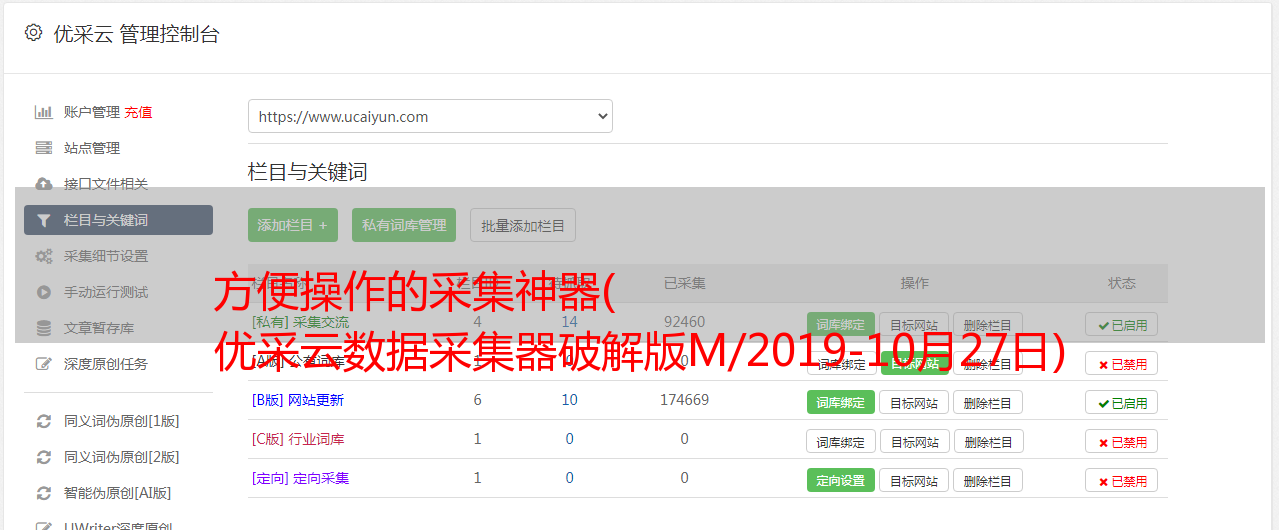Viewport: 1279px width, 530px height.
Task: Toggle 已禁用 status for 公有词库 row
Action: tap(1122, 364)
